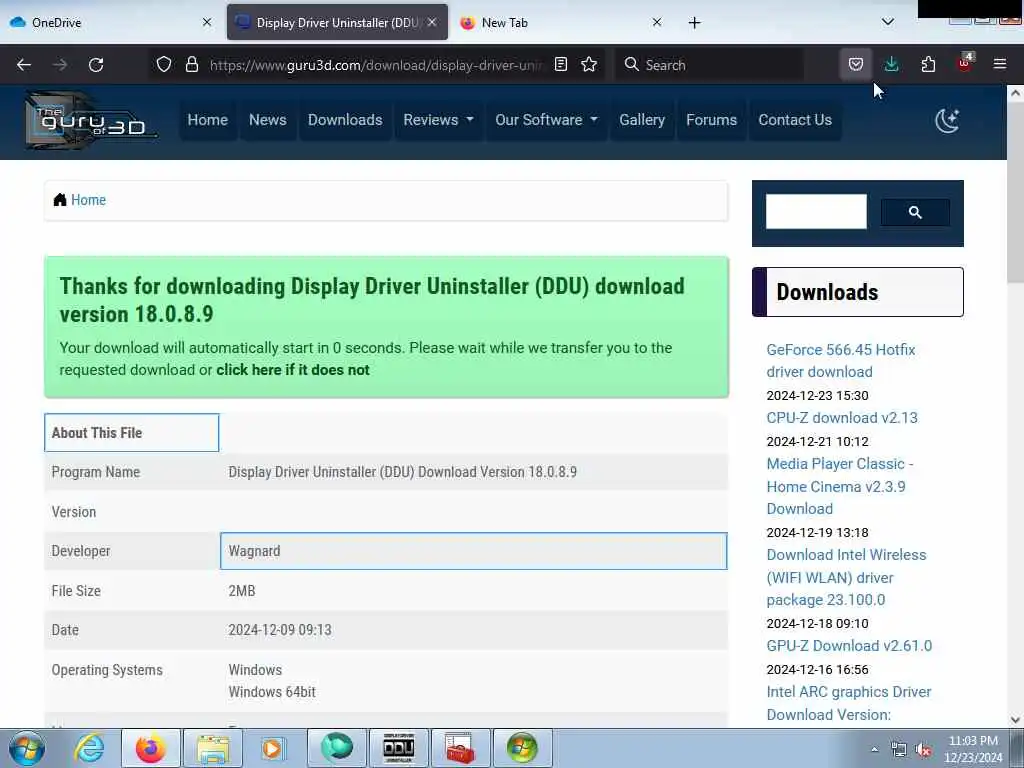Open GeForce 566.45 Hotfix driver download link
This screenshot has width=1024, height=768.
coord(840,360)
